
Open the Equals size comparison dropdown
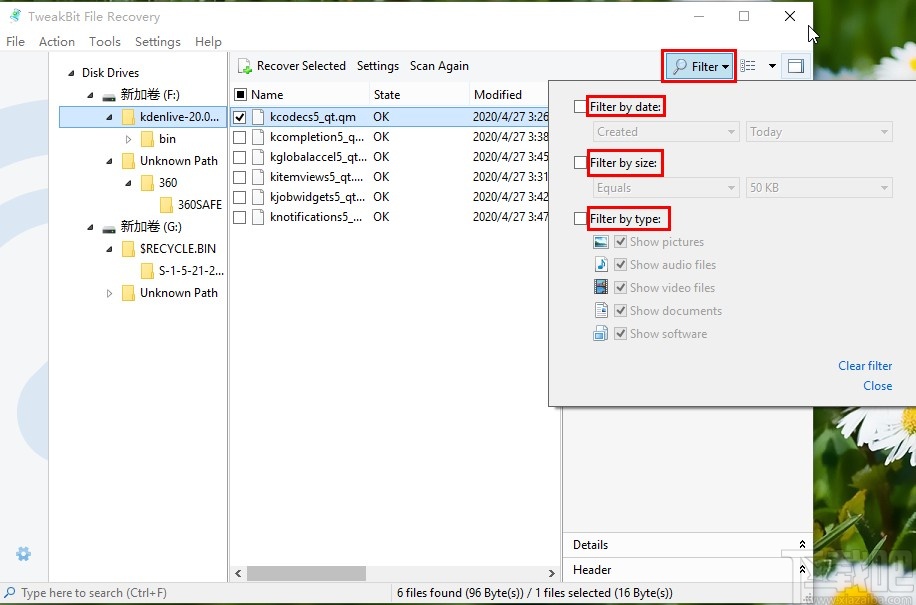666,188
